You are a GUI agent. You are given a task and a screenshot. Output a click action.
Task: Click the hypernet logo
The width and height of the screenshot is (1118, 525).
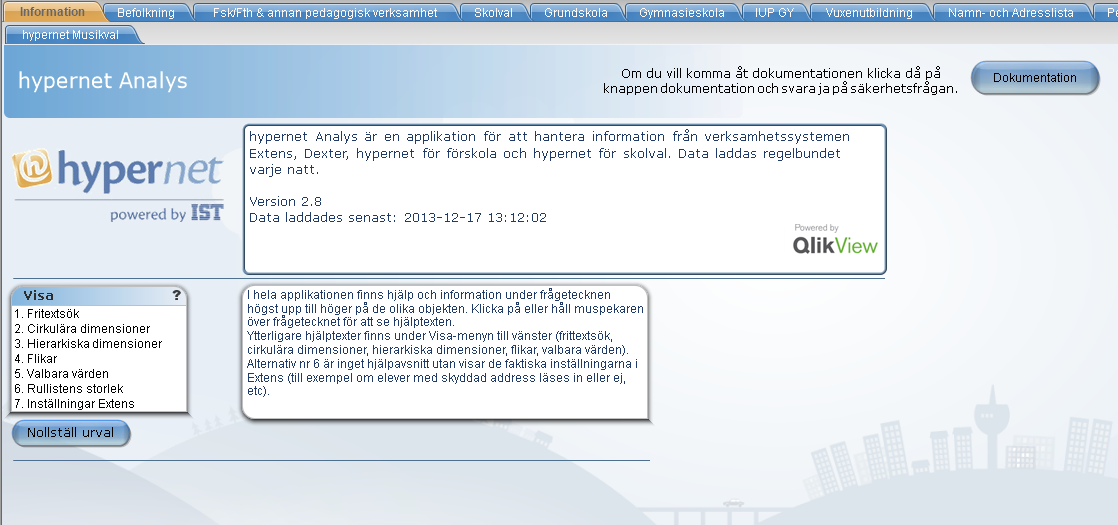pyautogui.click(x=118, y=185)
